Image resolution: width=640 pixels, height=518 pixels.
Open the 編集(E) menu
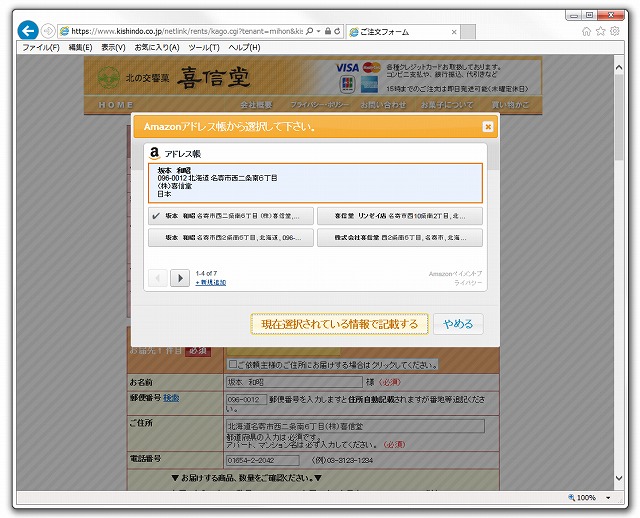[x=80, y=47]
